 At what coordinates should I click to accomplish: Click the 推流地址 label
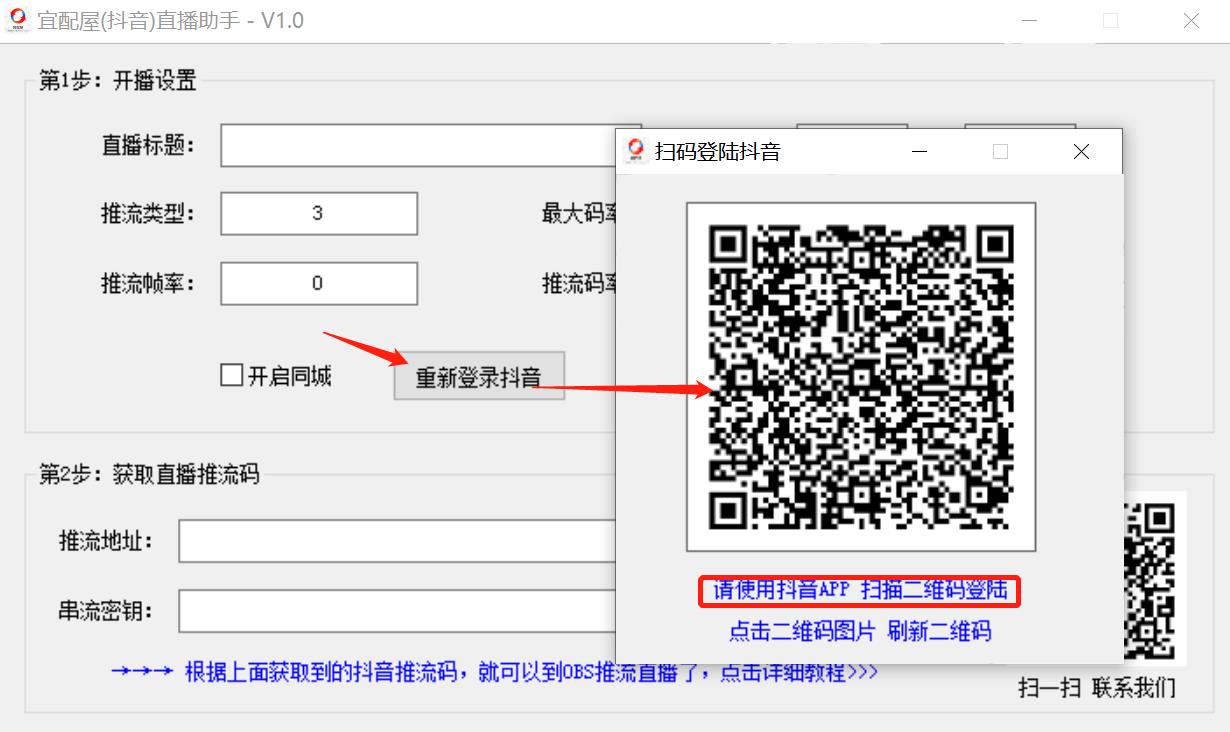pyautogui.click(x=106, y=541)
